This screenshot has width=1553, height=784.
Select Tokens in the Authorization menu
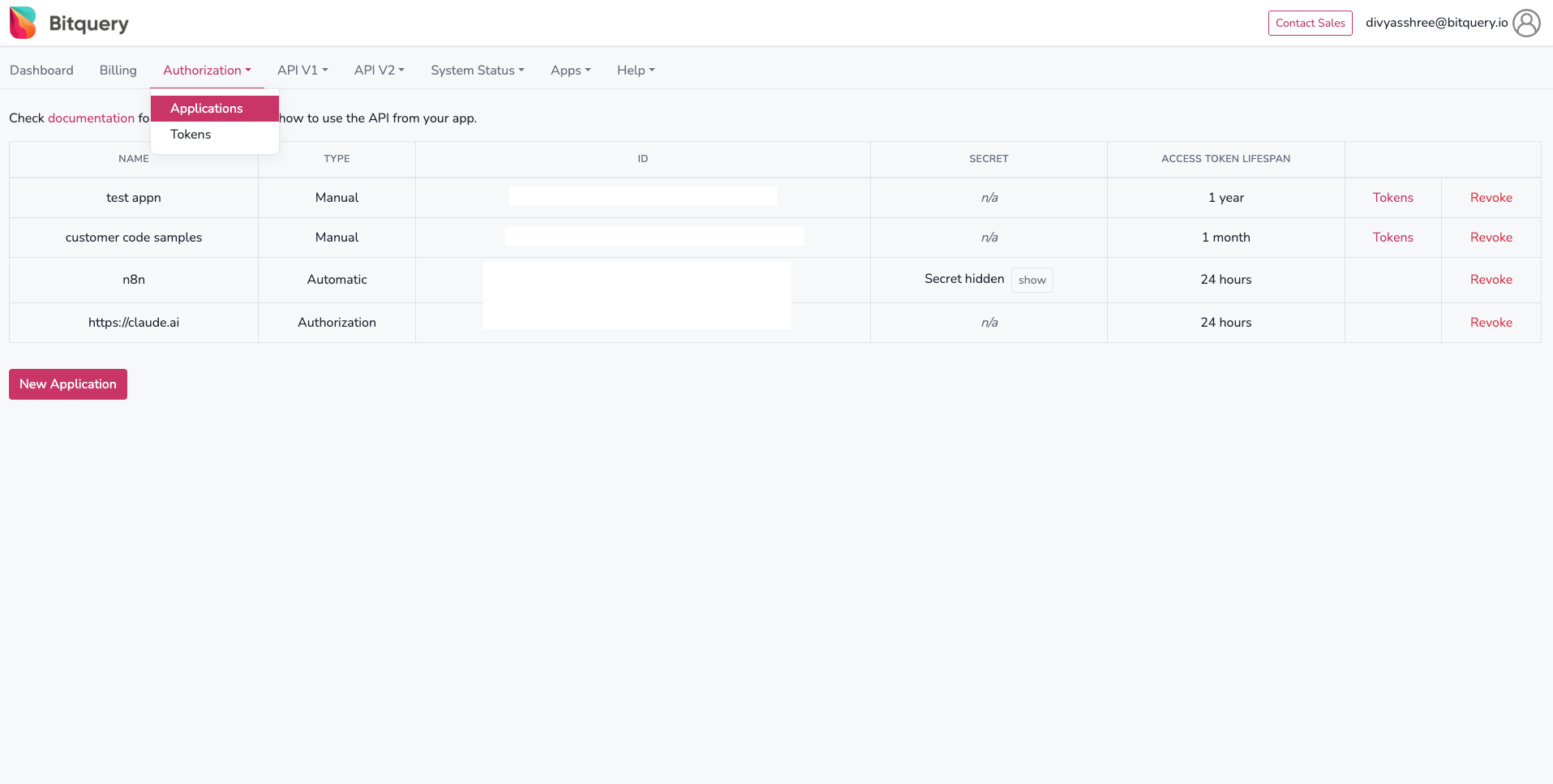coord(215,135)
